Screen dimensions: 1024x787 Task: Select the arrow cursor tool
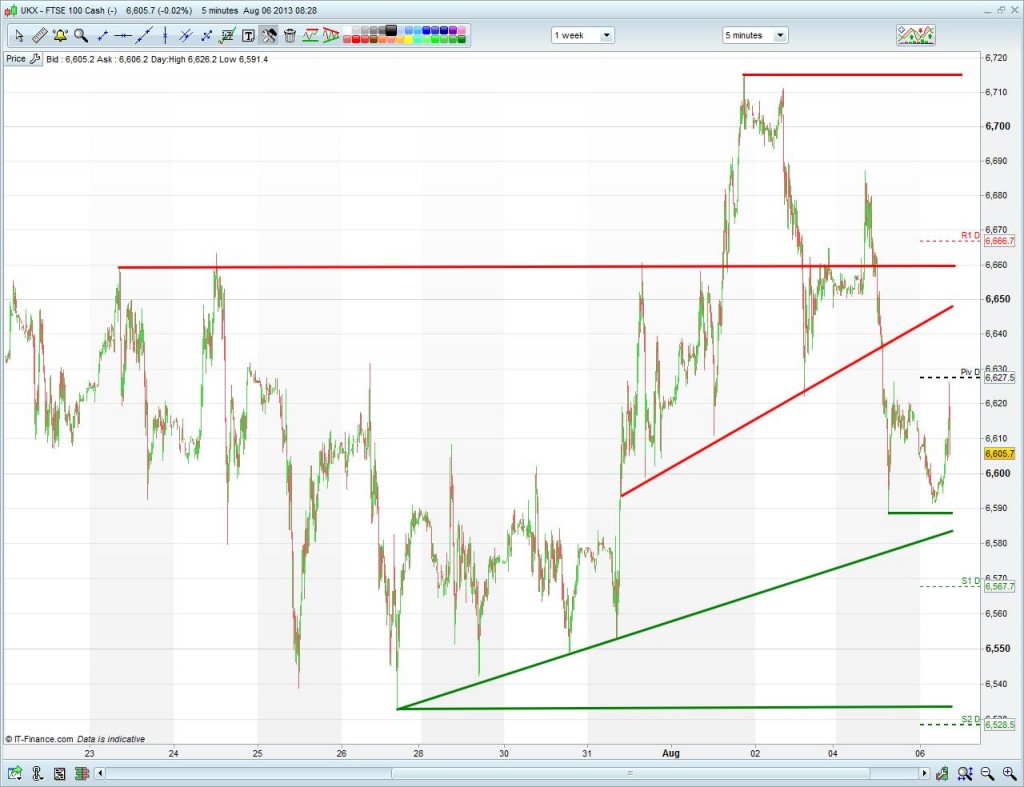tap(19, 35)
